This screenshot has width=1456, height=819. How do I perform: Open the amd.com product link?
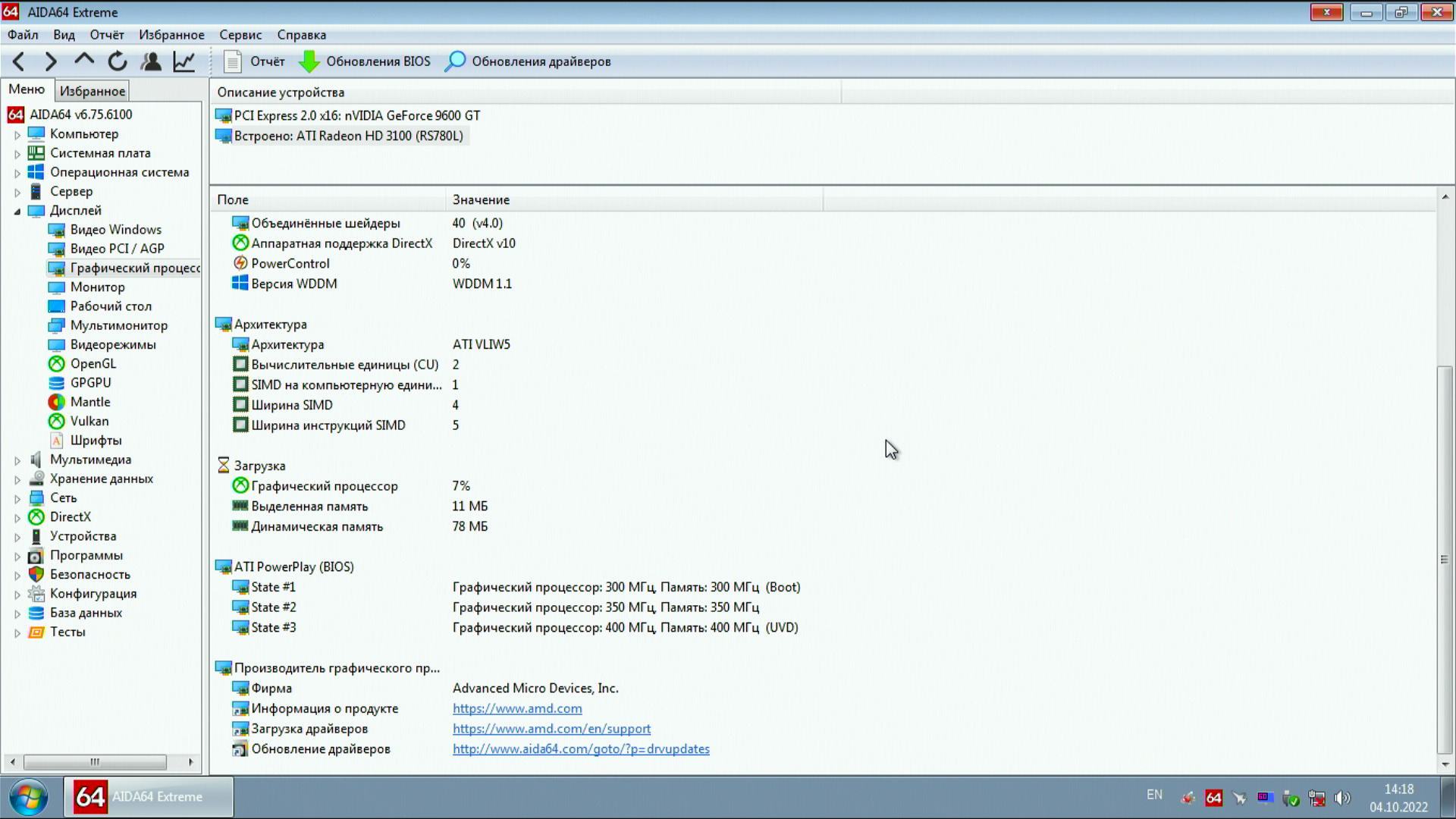pyautogui.click(x=517, y=708)
